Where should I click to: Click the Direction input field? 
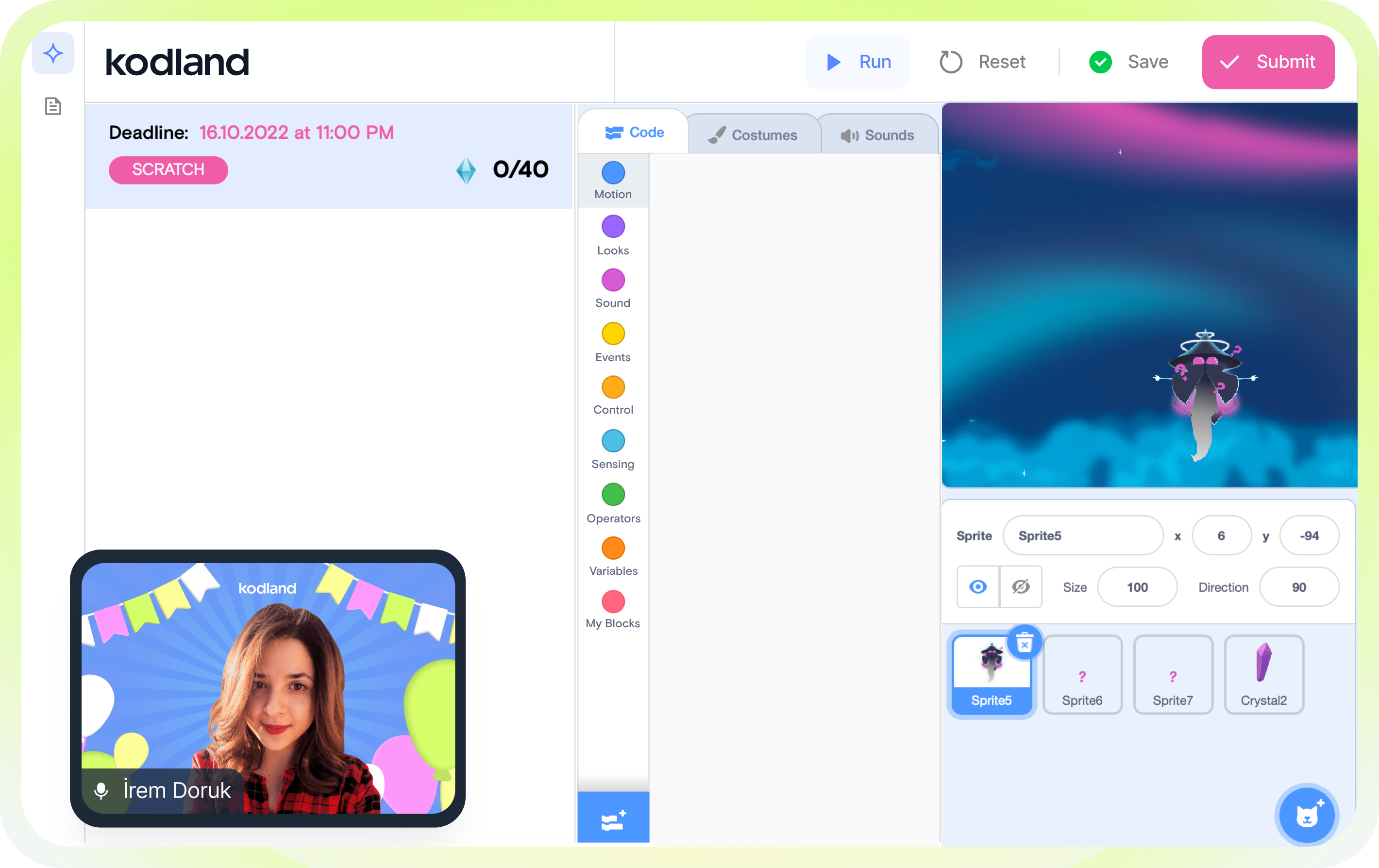click(1298, 587)
